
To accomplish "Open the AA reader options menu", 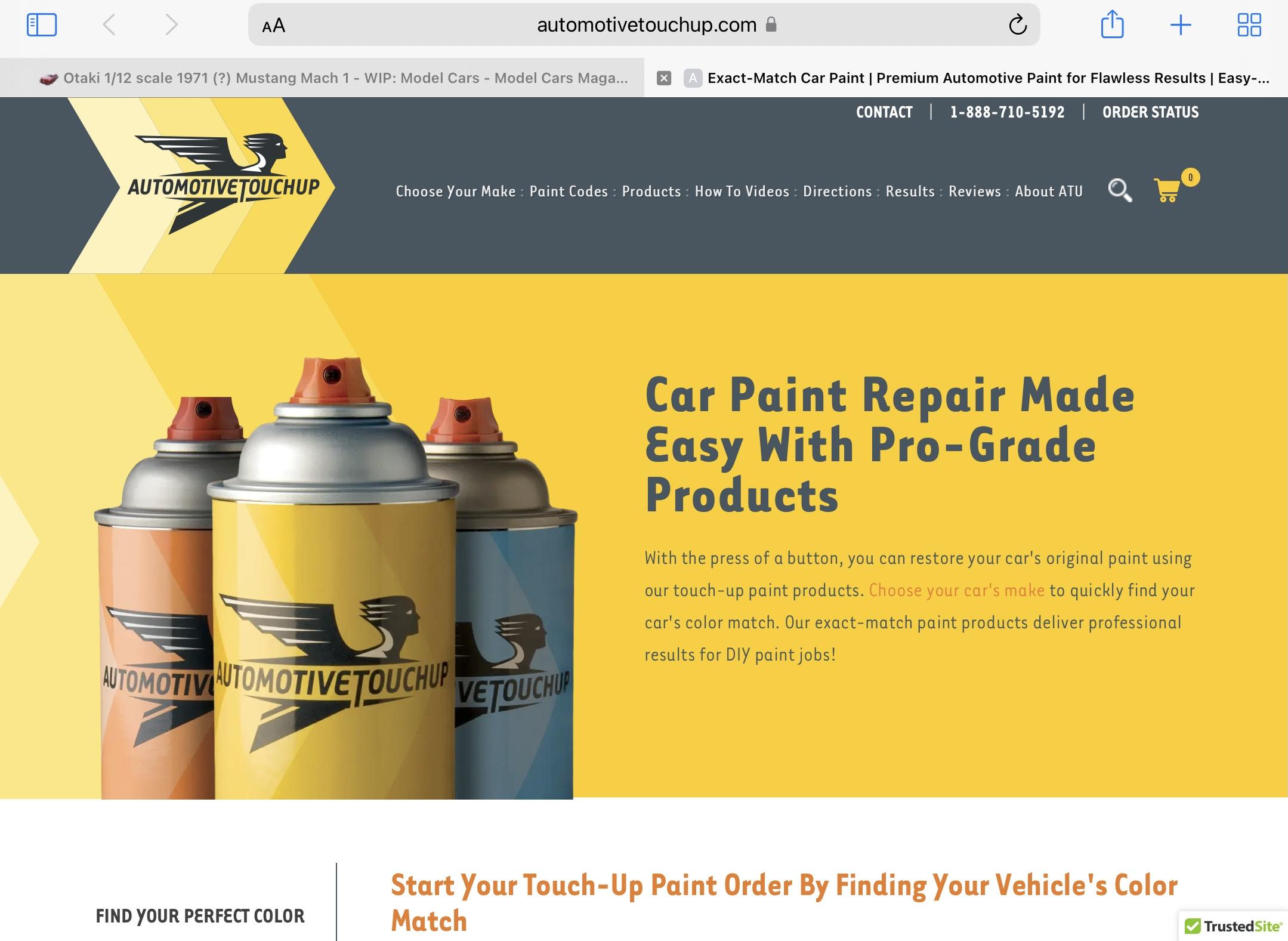I will [273, 26].
